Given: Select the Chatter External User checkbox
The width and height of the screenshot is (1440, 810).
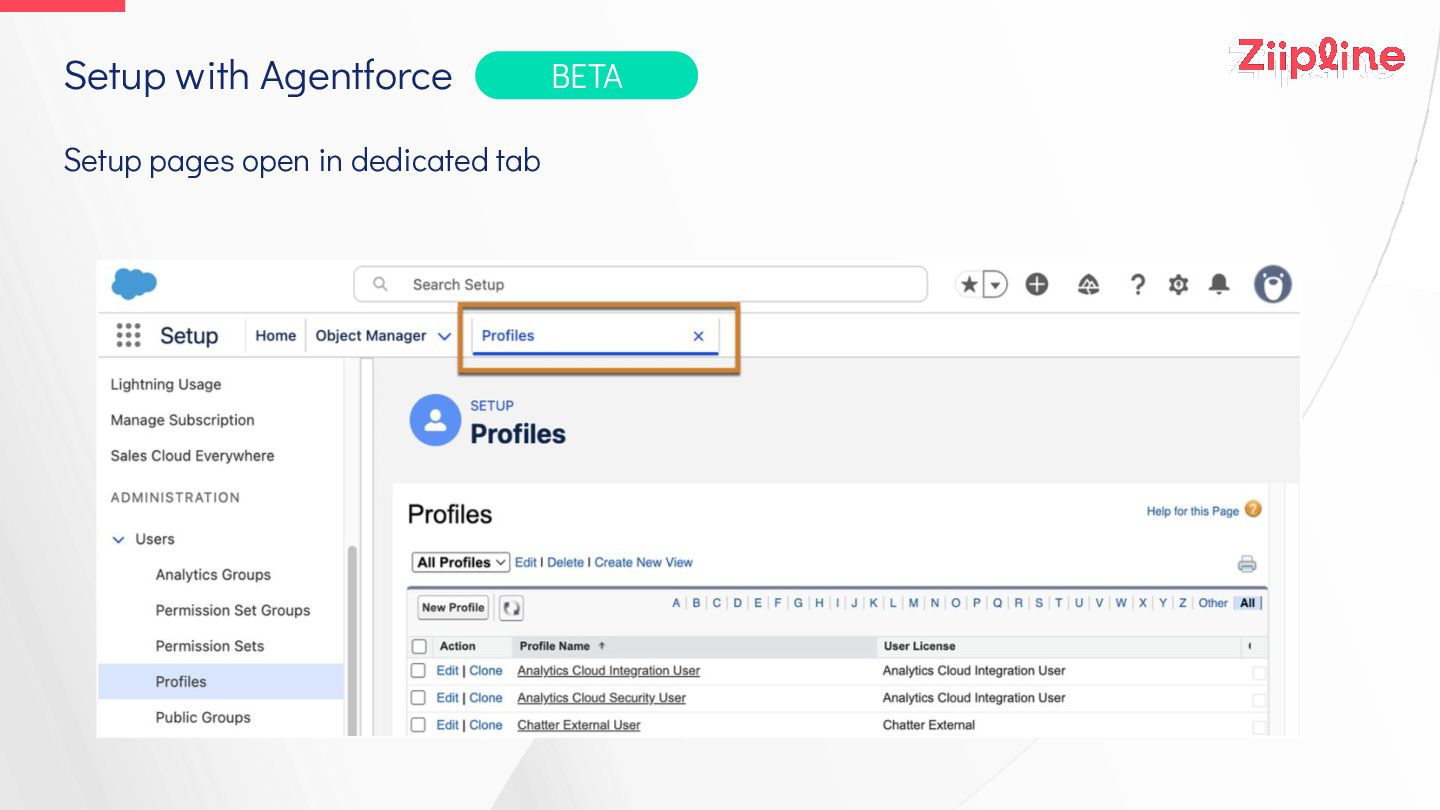Looking at the screenshot, I should pyautogui.click(x=419, y=725).
